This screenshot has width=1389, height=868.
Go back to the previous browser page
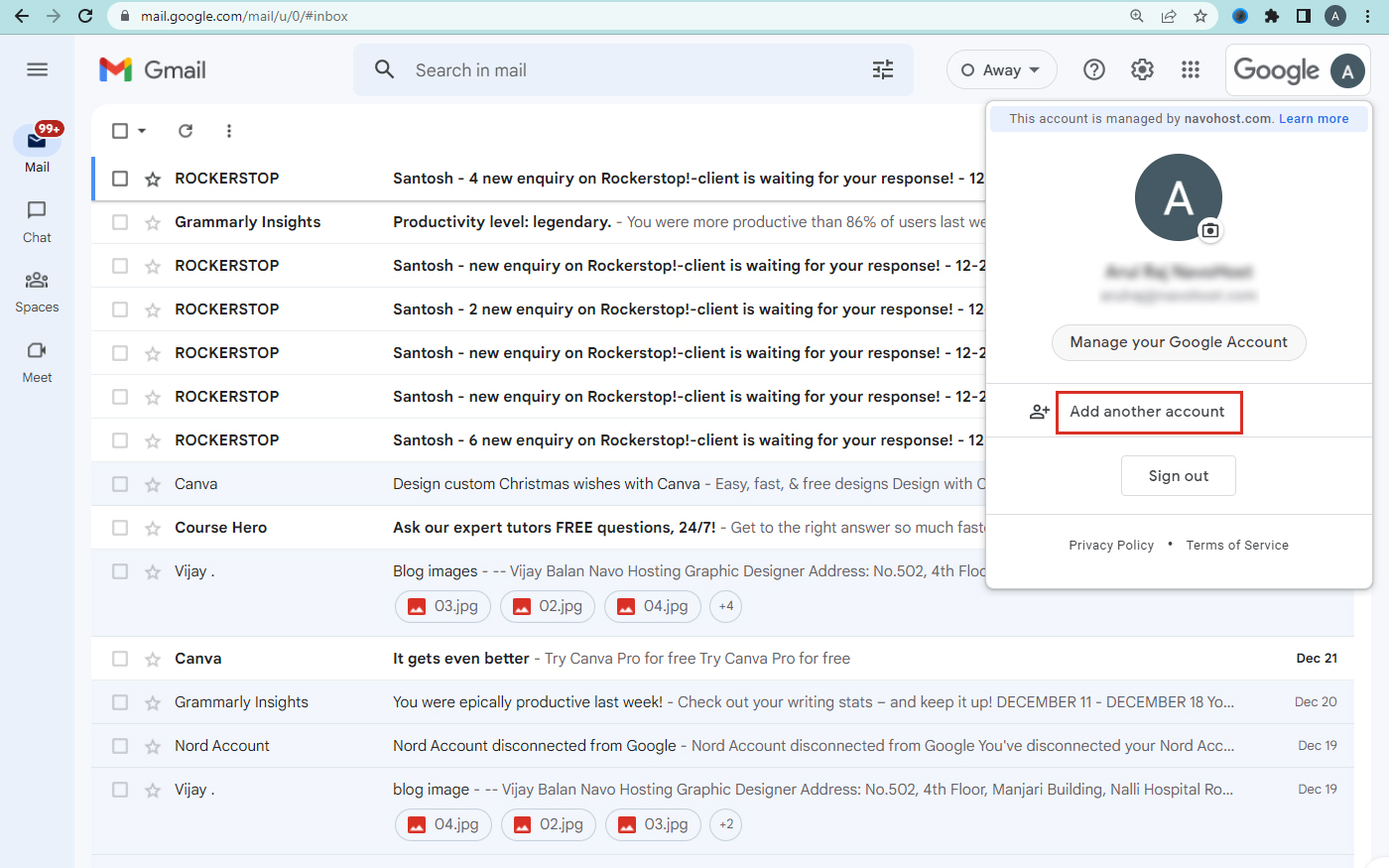(x=22, y=16)
